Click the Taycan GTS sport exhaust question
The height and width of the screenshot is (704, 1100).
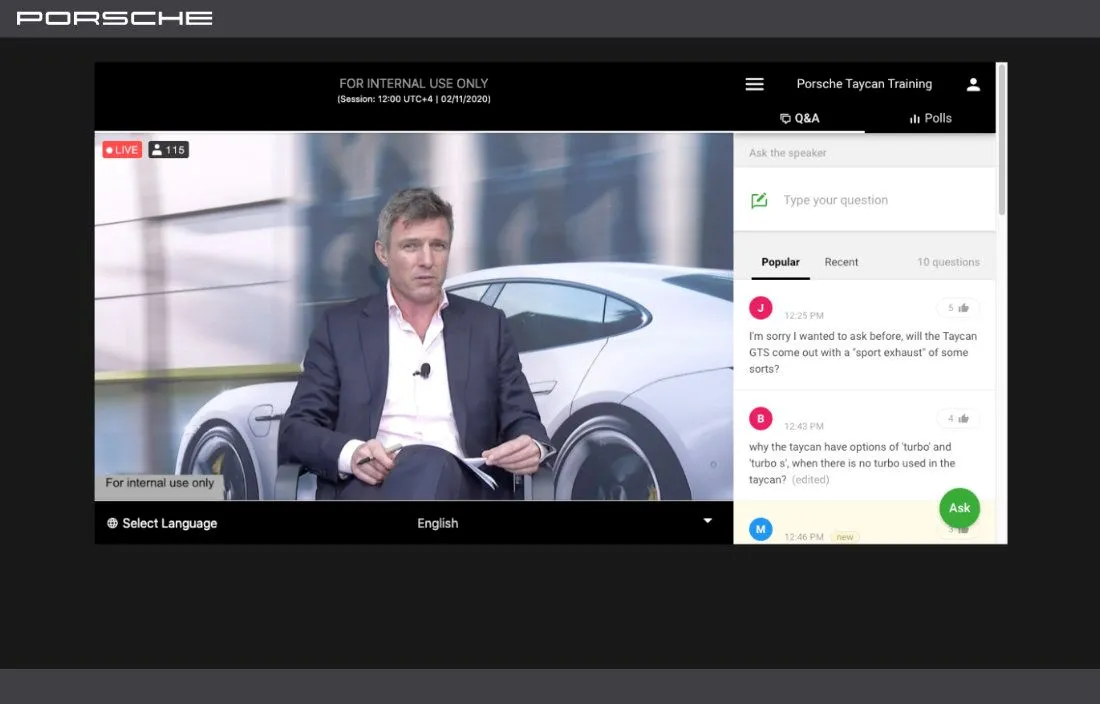pyautogui.click(x=863, y=353)
